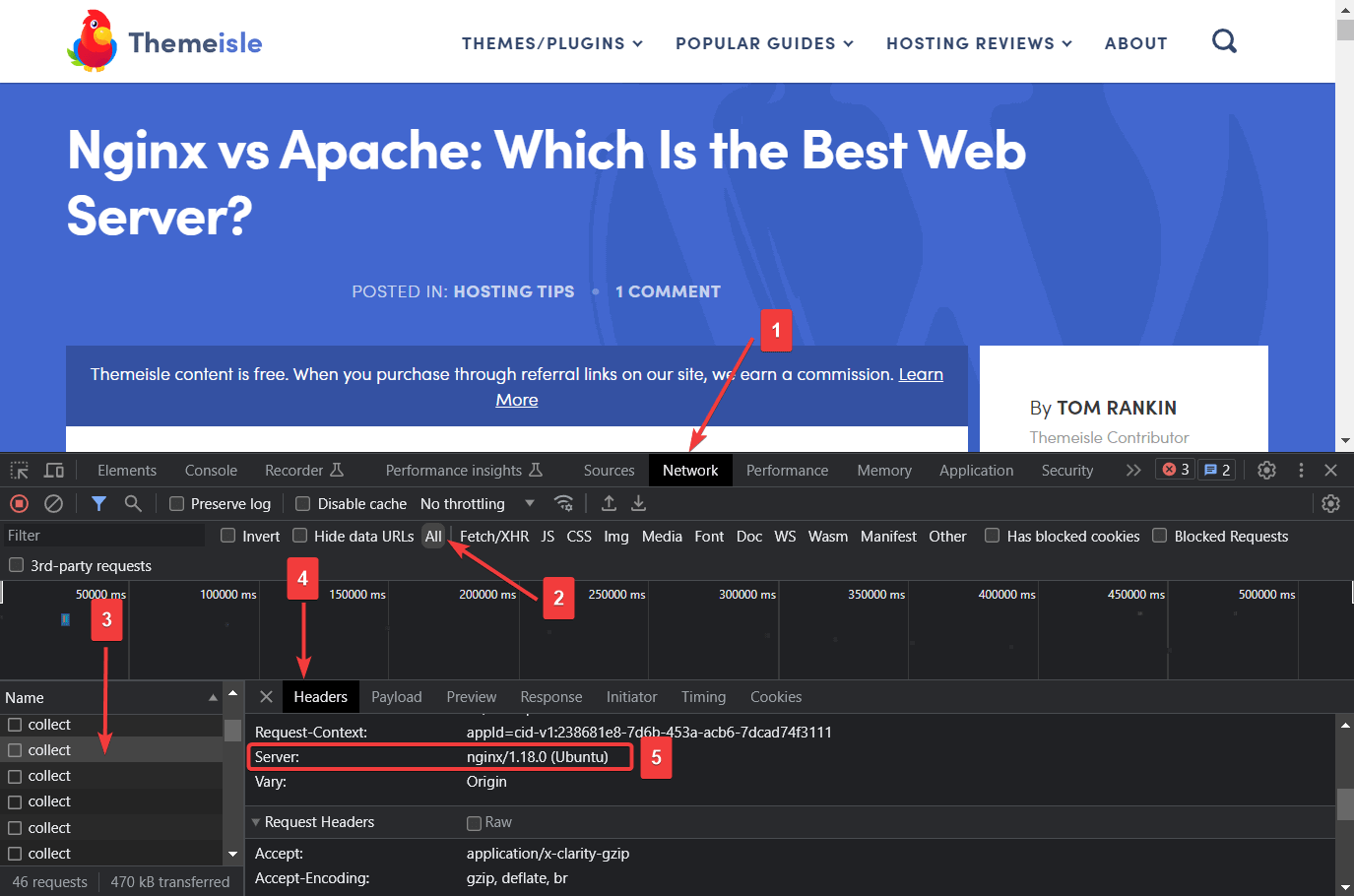
Task: Search through network headers
Action: pyautogui.click(x=131, y=503)
